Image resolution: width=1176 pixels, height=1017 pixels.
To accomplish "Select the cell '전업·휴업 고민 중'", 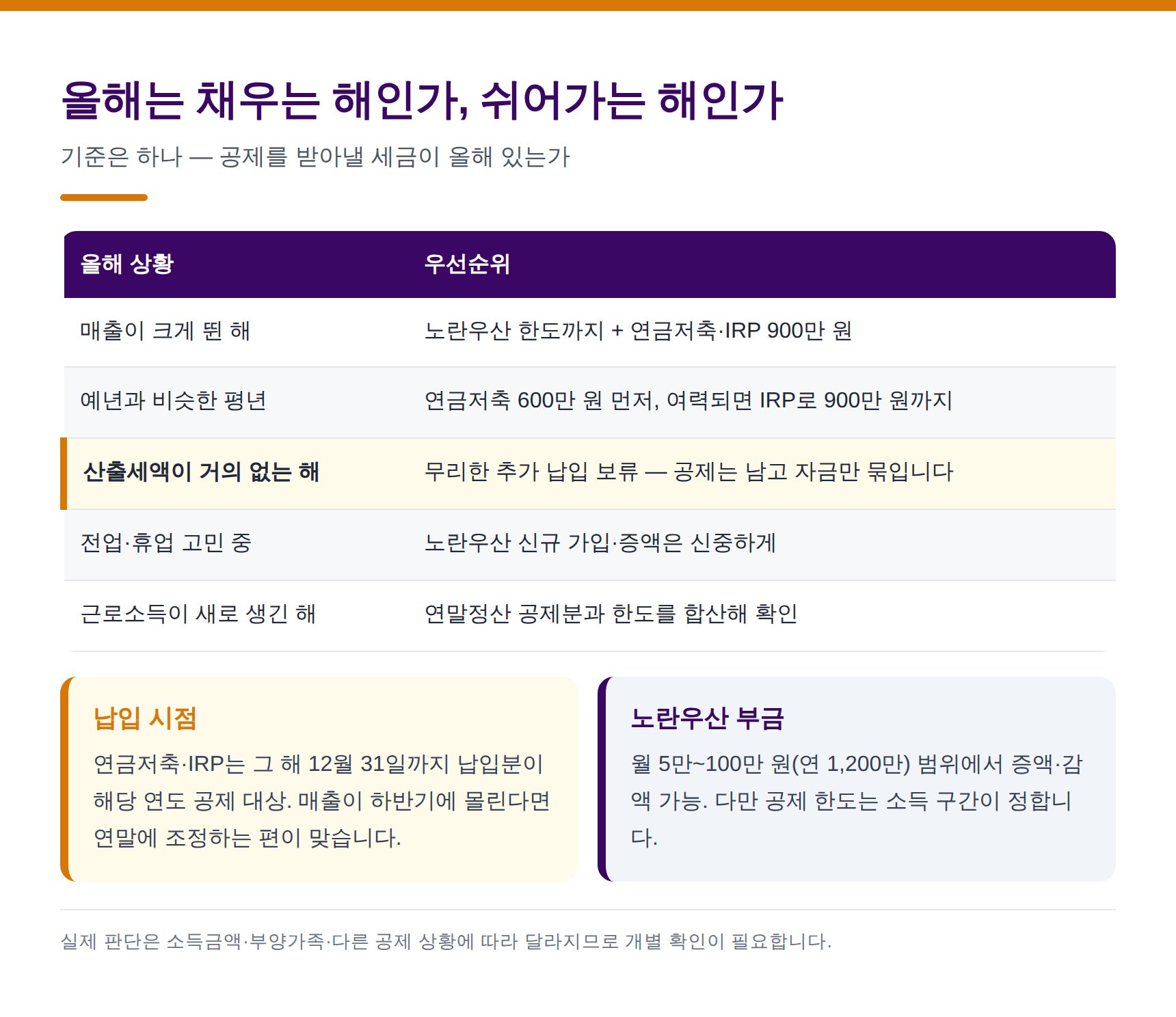I will click(236, 545).
